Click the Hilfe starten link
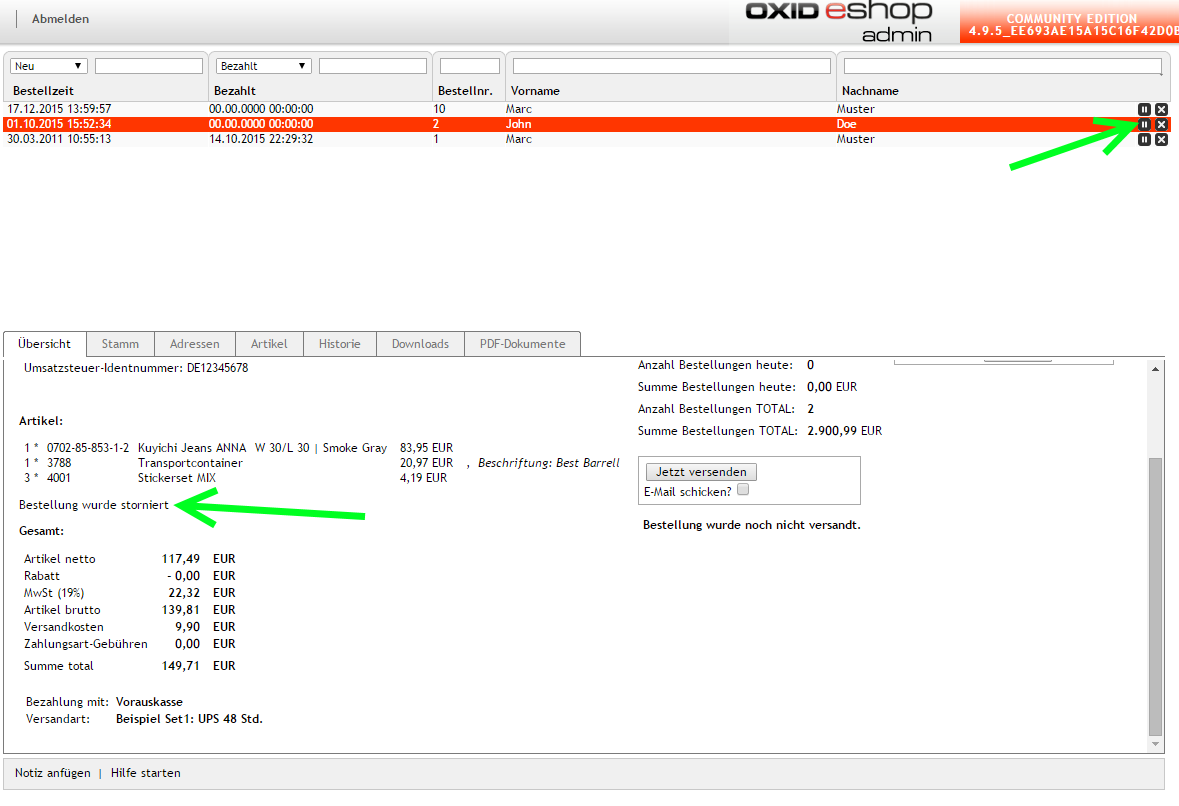 146,773
